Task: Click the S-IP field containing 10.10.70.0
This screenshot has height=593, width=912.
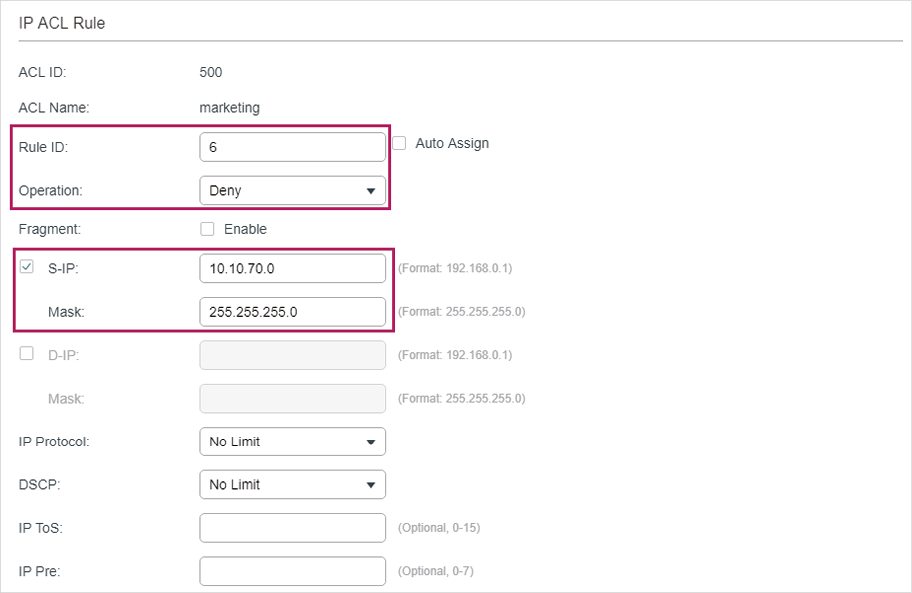Action: [292, 268]
